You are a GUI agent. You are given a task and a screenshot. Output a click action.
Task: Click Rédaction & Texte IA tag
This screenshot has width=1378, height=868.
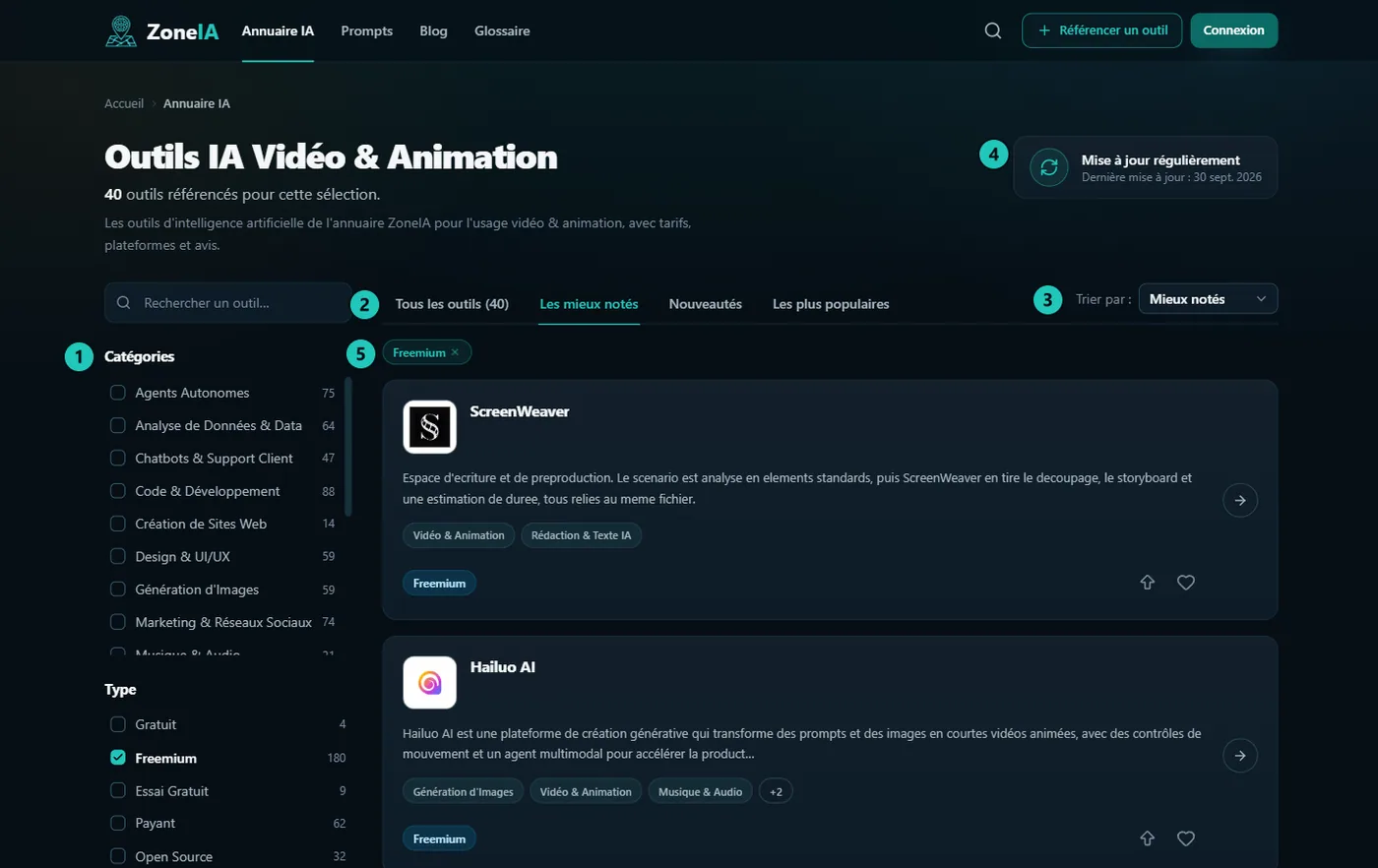581,535
